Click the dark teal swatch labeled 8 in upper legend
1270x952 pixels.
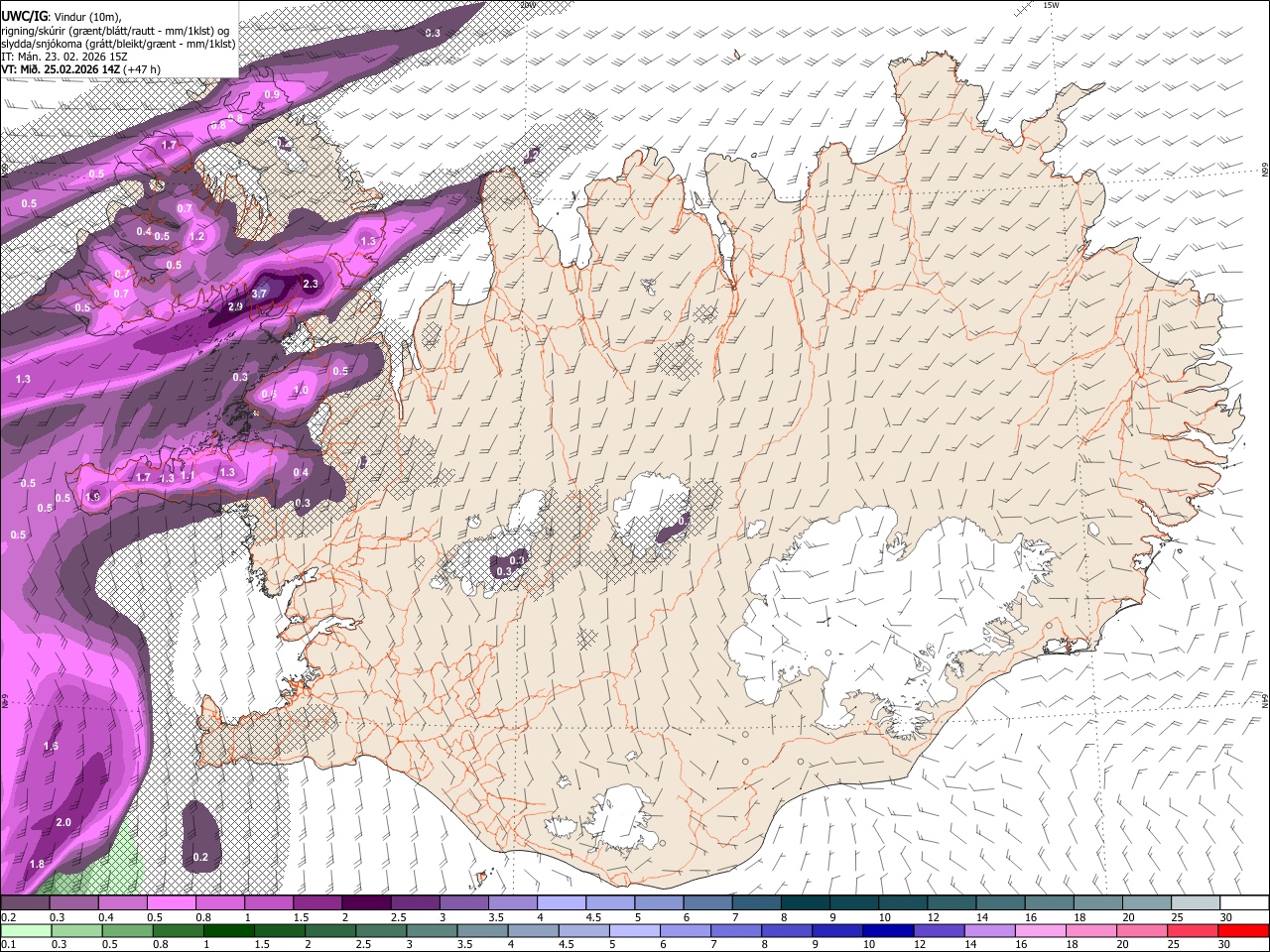click(x=805, y=903)
